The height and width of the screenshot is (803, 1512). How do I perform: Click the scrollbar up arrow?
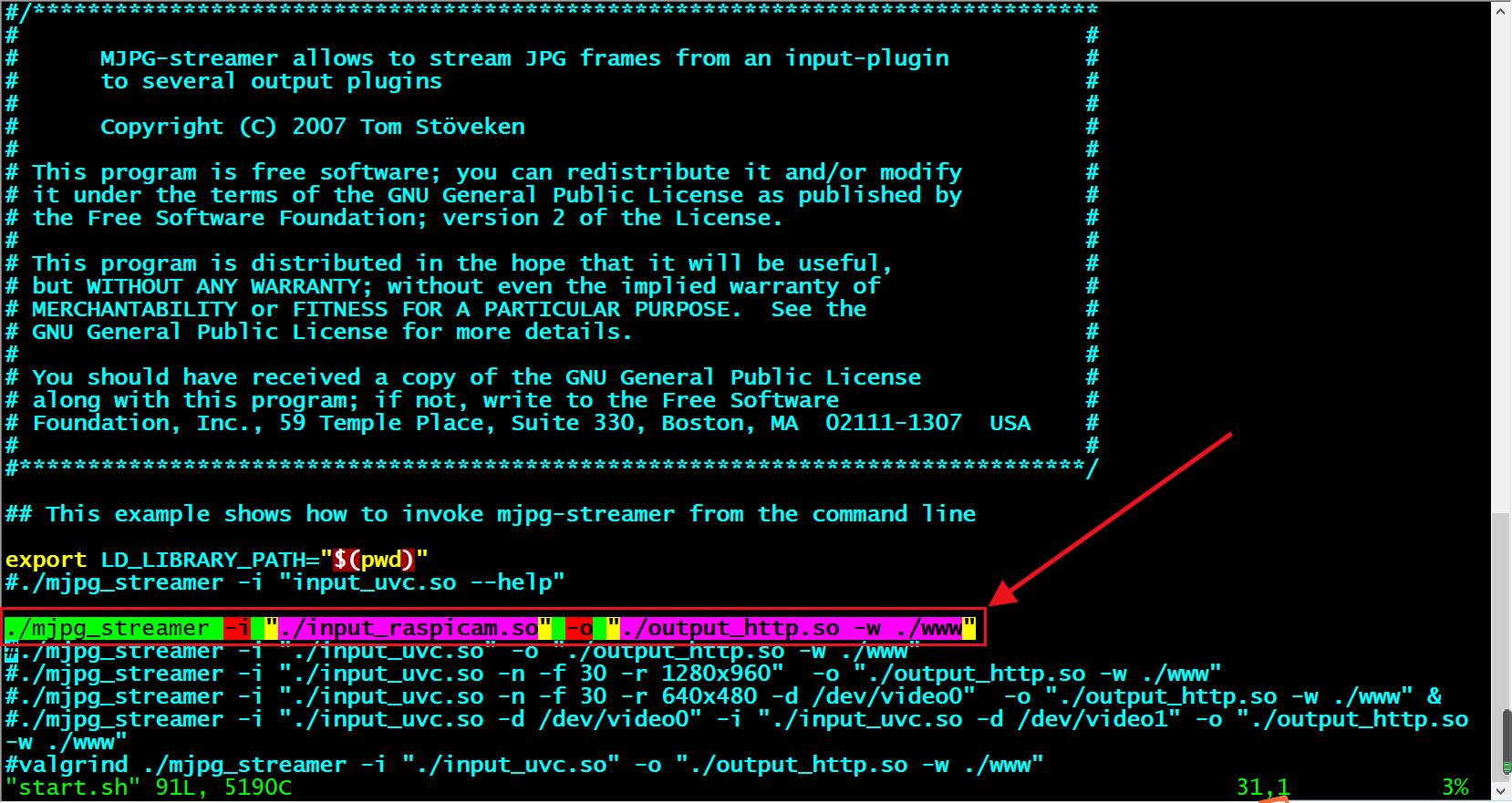coord(1501,13)
